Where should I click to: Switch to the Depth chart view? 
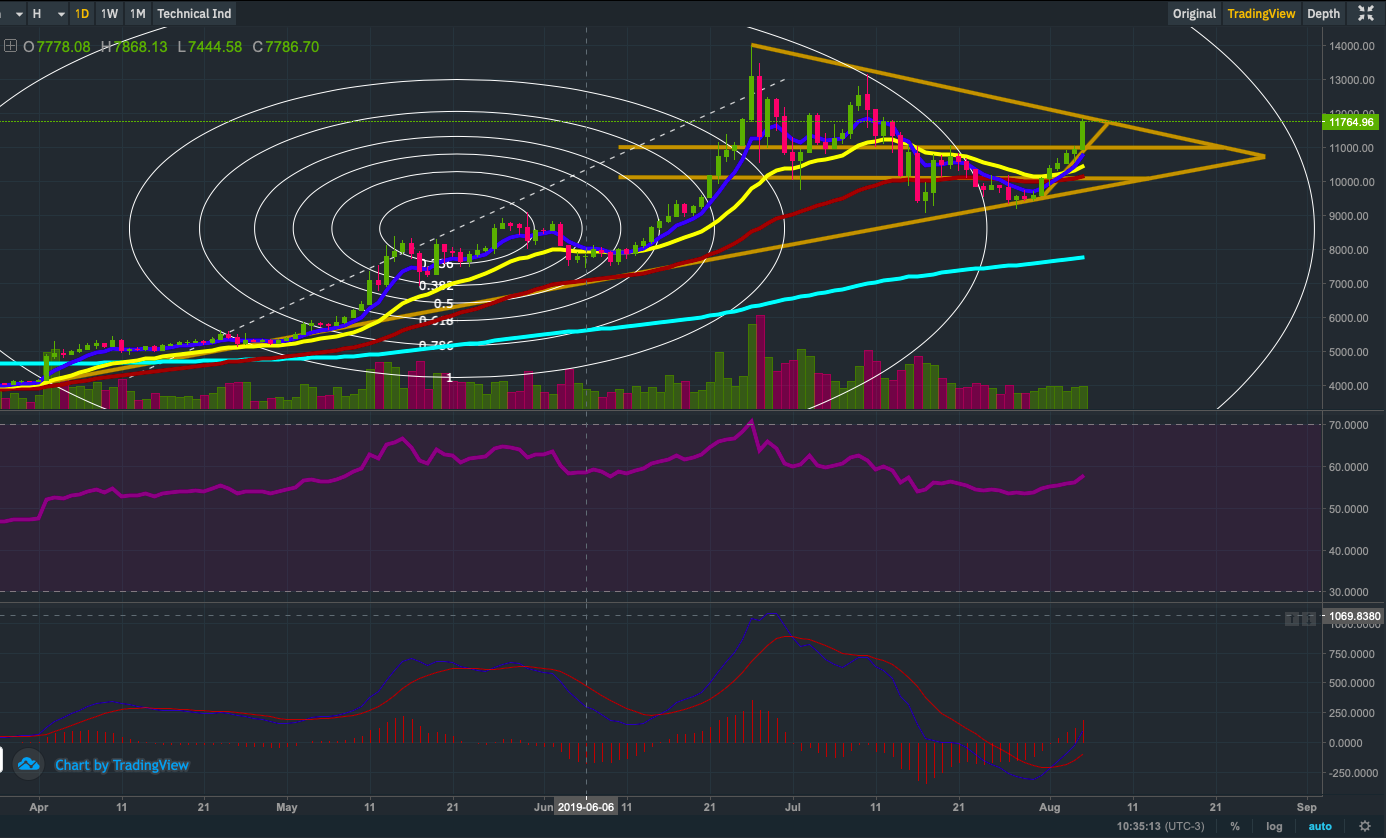point(1323,14)
